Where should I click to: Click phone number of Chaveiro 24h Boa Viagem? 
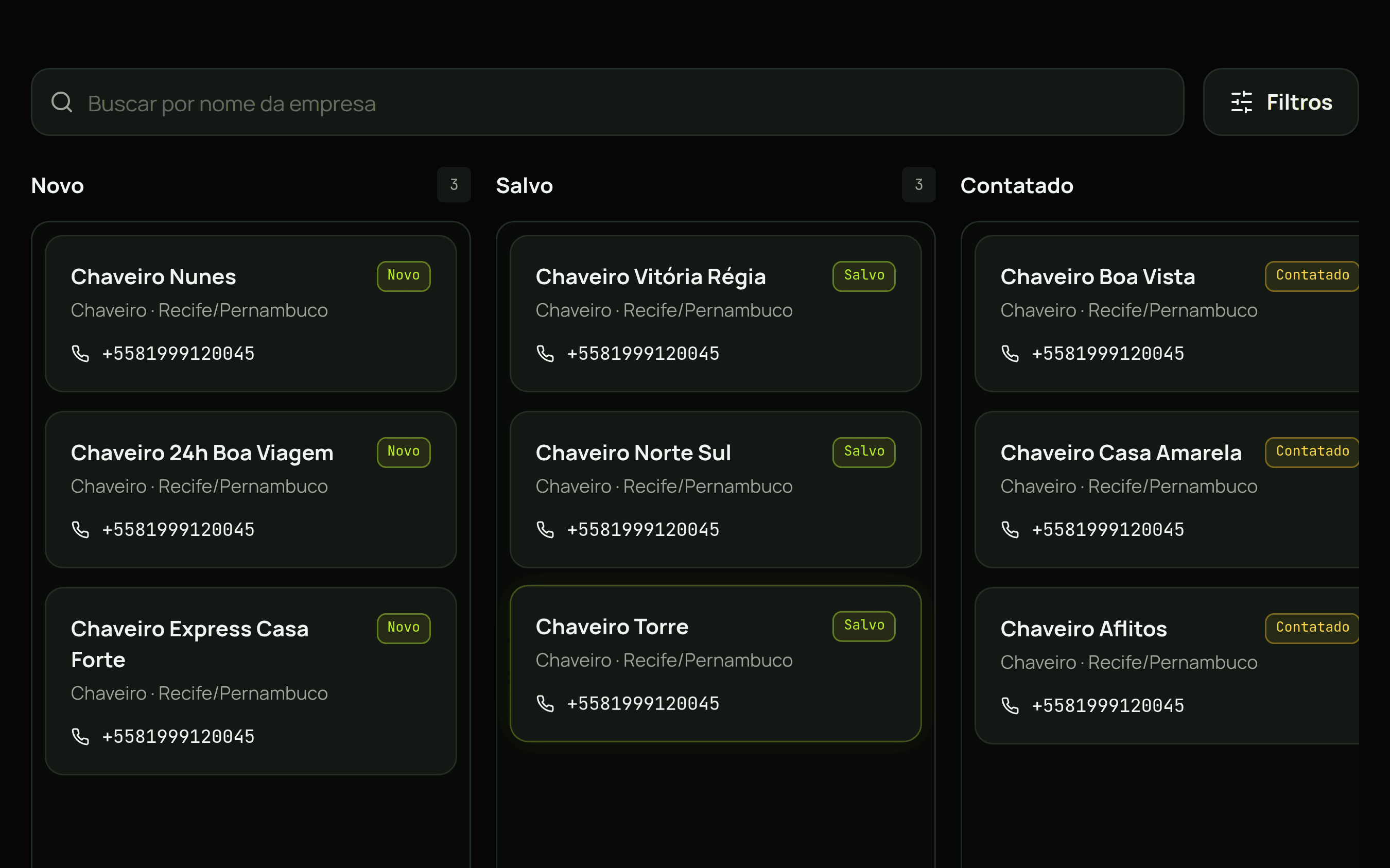[x=178, y=529]
